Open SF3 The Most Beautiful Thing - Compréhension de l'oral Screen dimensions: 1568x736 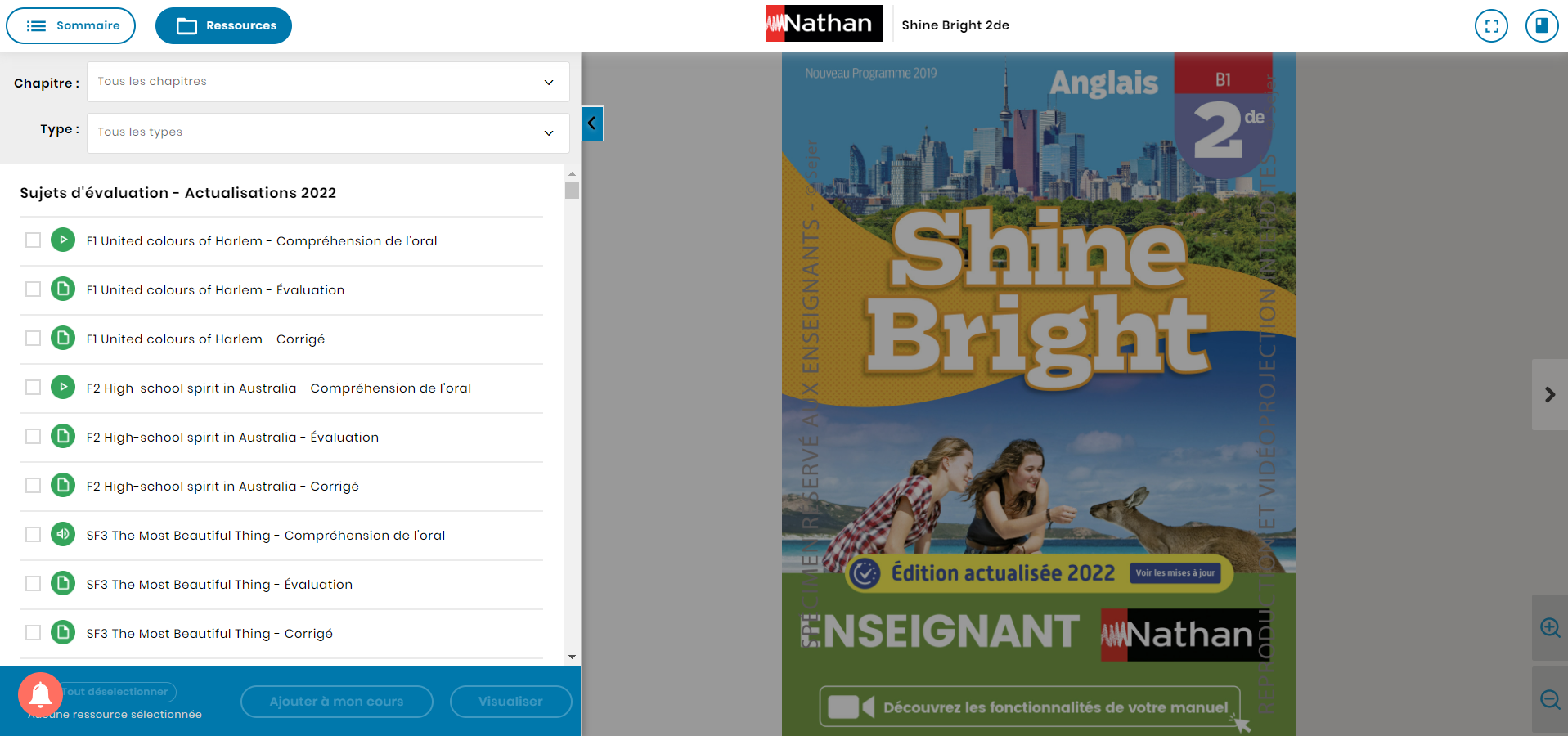point(266,536)
